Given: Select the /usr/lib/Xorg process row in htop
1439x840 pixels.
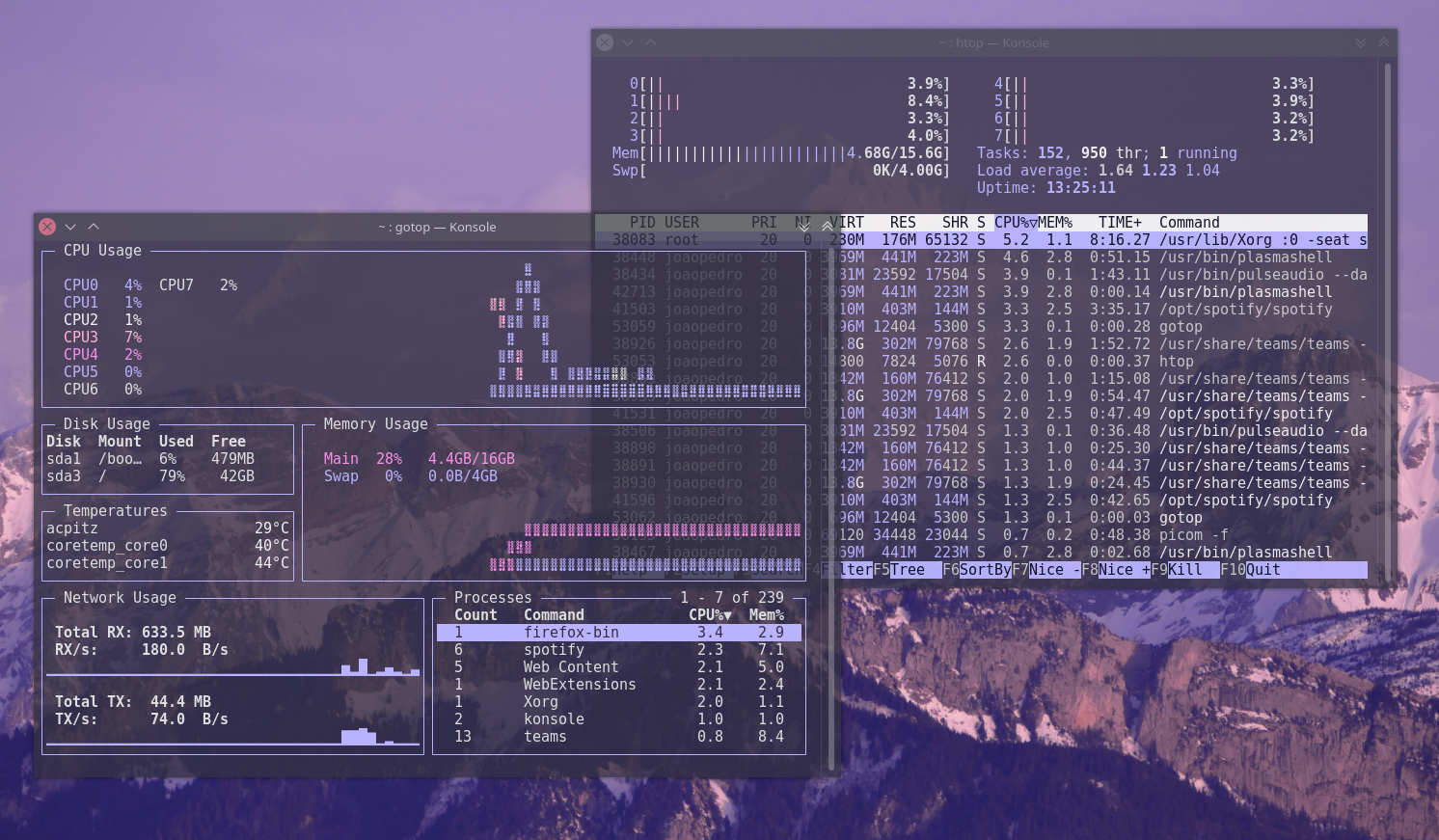Looking at the screenshot, I should (x=981, y=240).
